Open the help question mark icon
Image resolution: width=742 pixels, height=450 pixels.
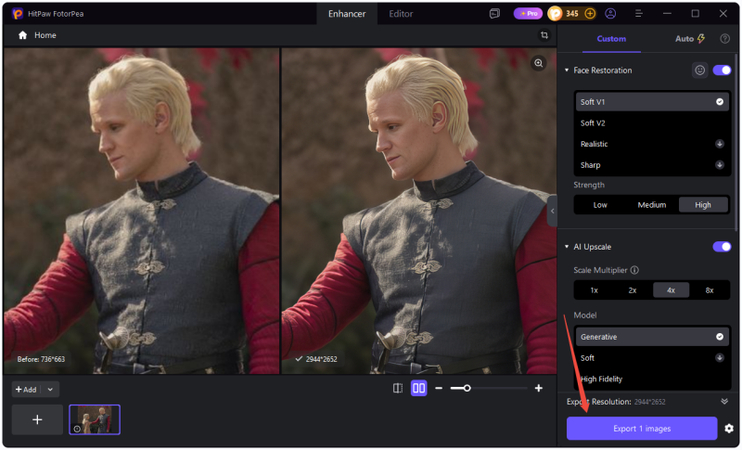click(x=724, y=39)
